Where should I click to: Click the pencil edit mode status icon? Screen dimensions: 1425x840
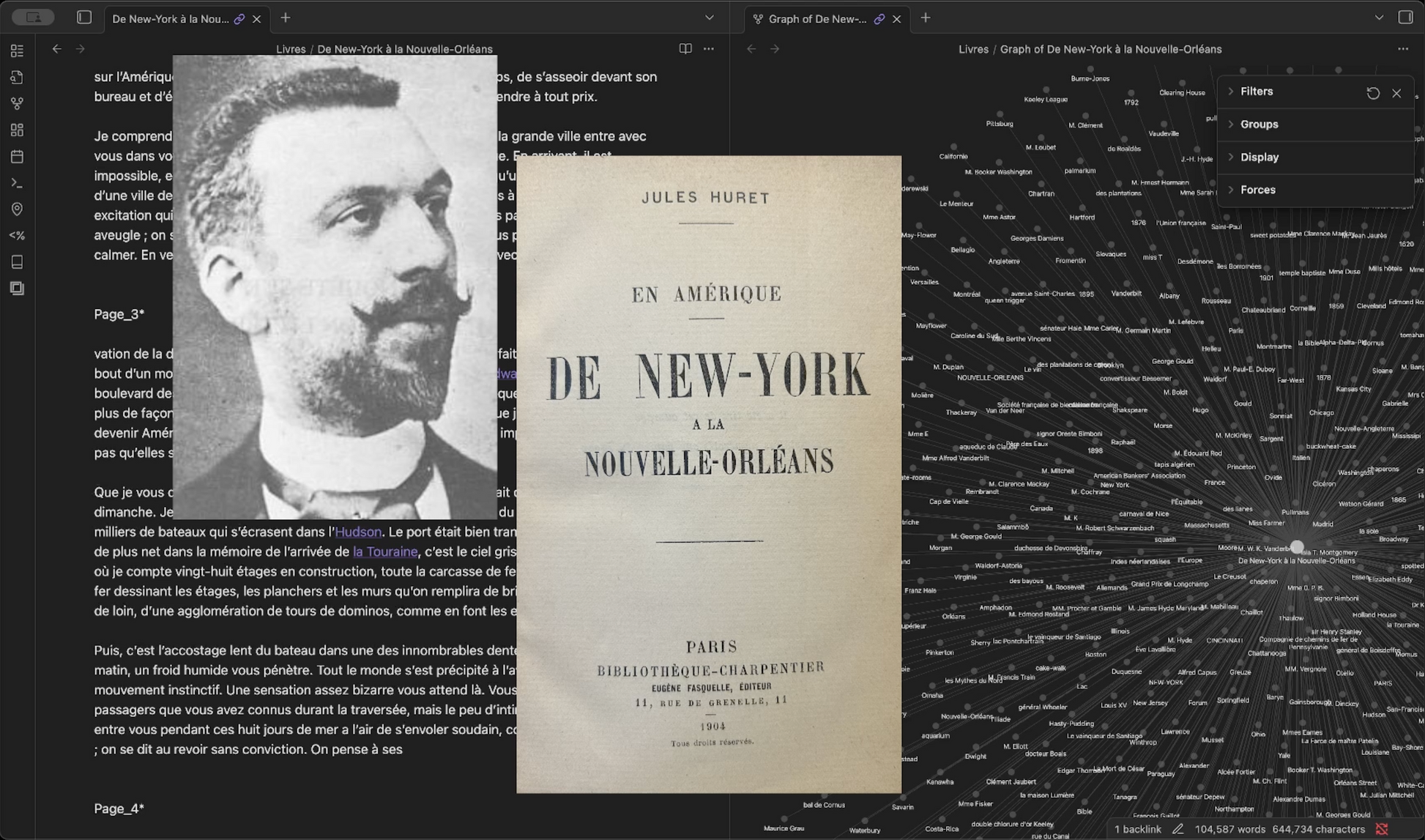click(x=1177, y=829)
